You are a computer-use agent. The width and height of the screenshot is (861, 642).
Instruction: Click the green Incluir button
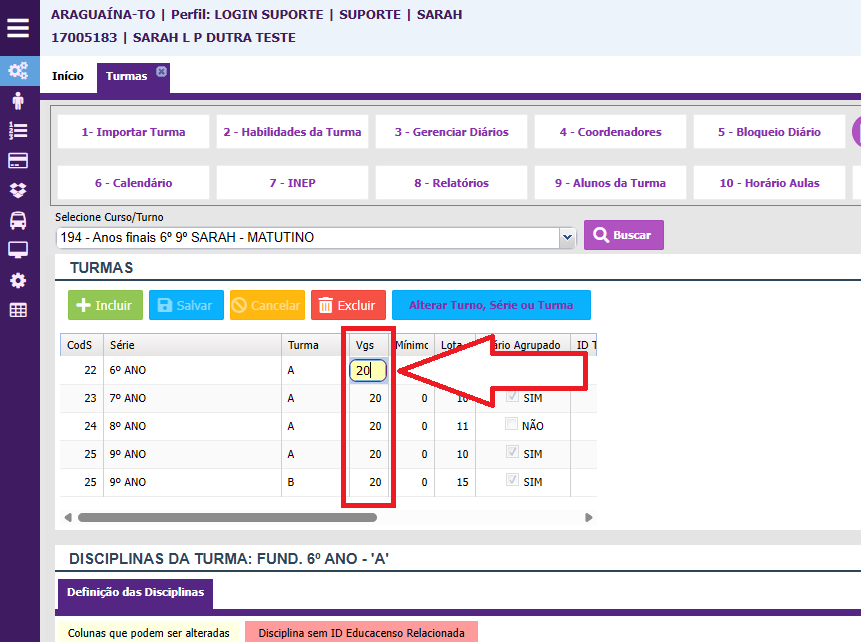pyautogui.click(x=105, y=305)
